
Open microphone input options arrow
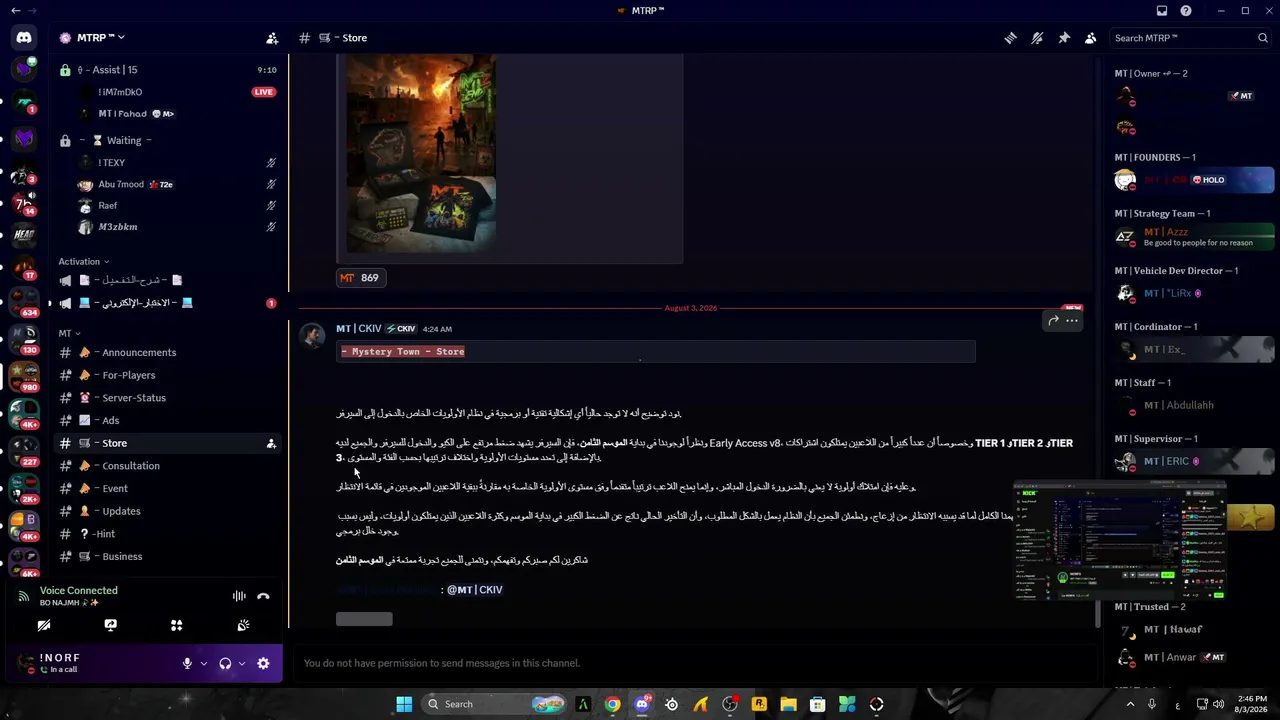(x=204, y=663)
